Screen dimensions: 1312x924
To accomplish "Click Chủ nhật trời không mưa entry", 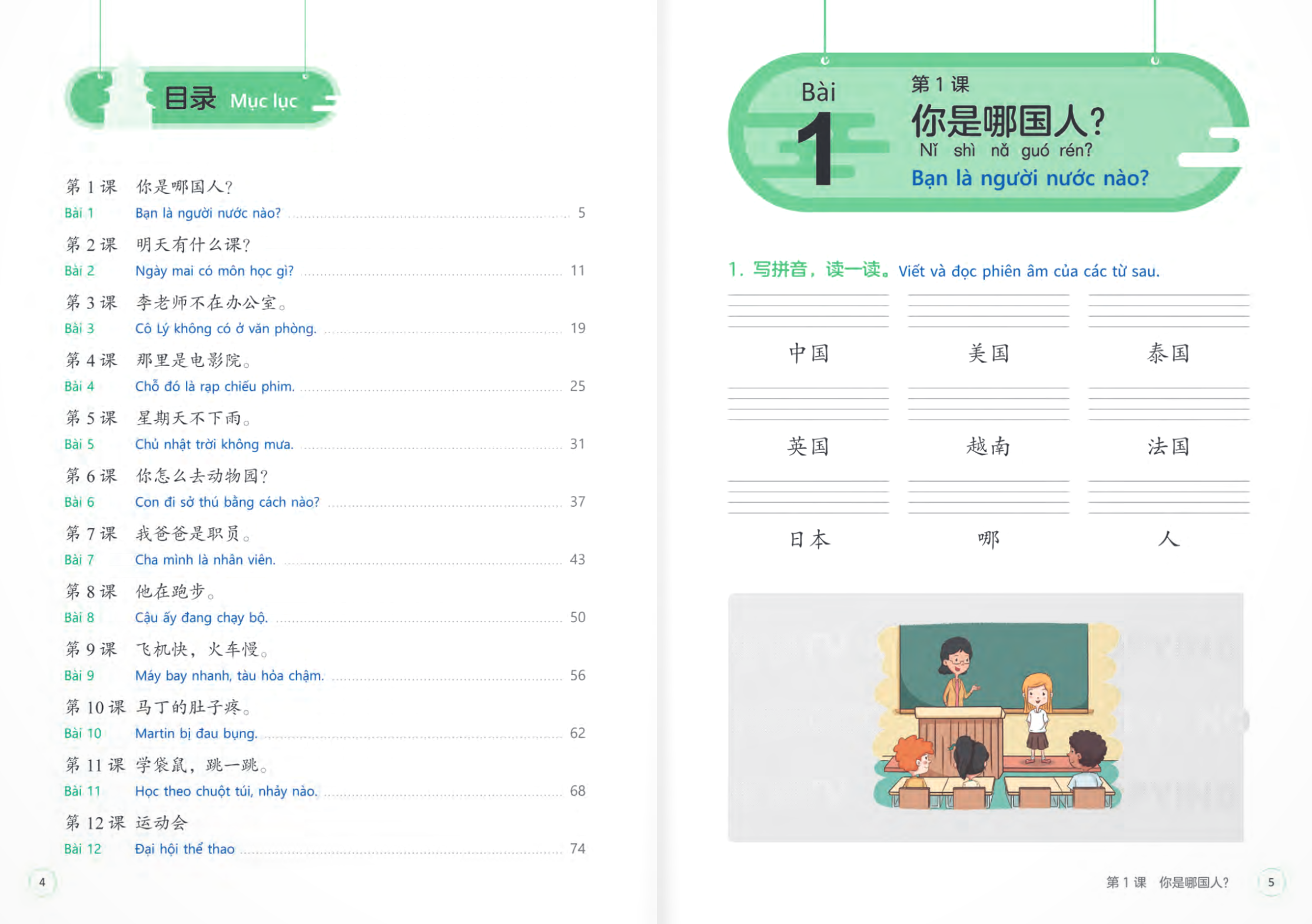I will 214,444.
